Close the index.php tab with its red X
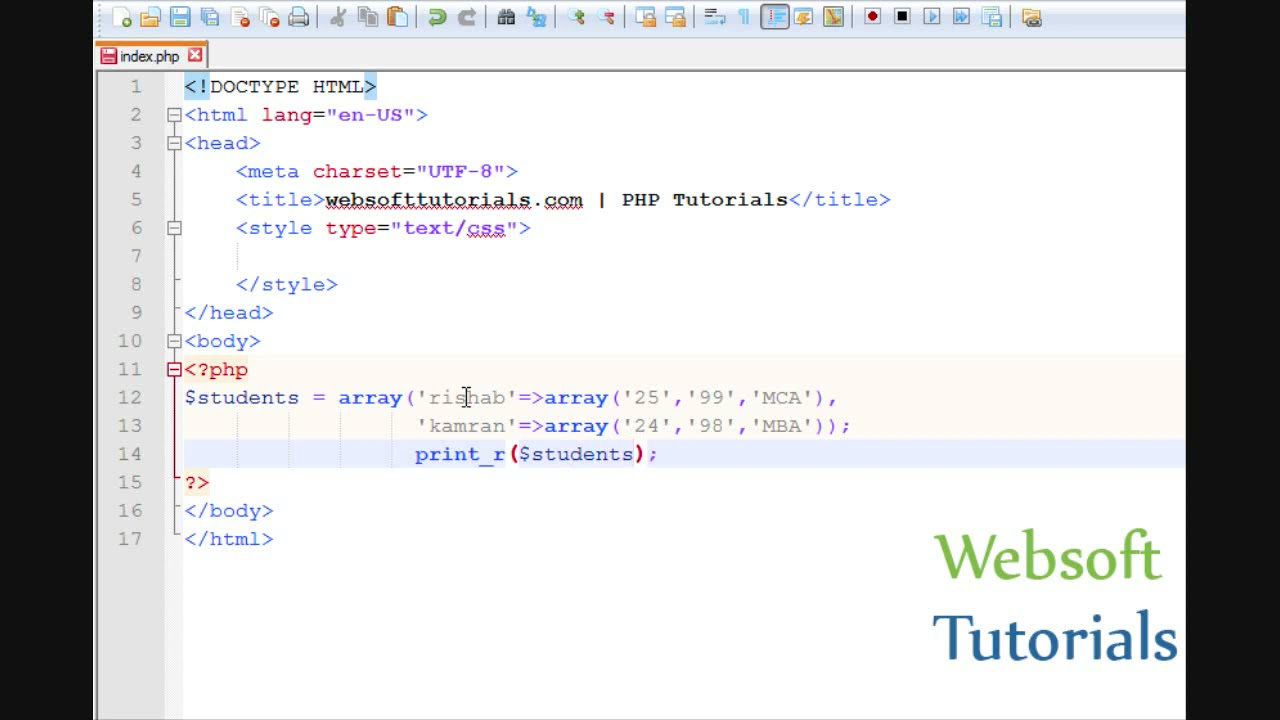This screenshot has width=1280, height=720. pos(195,55)
